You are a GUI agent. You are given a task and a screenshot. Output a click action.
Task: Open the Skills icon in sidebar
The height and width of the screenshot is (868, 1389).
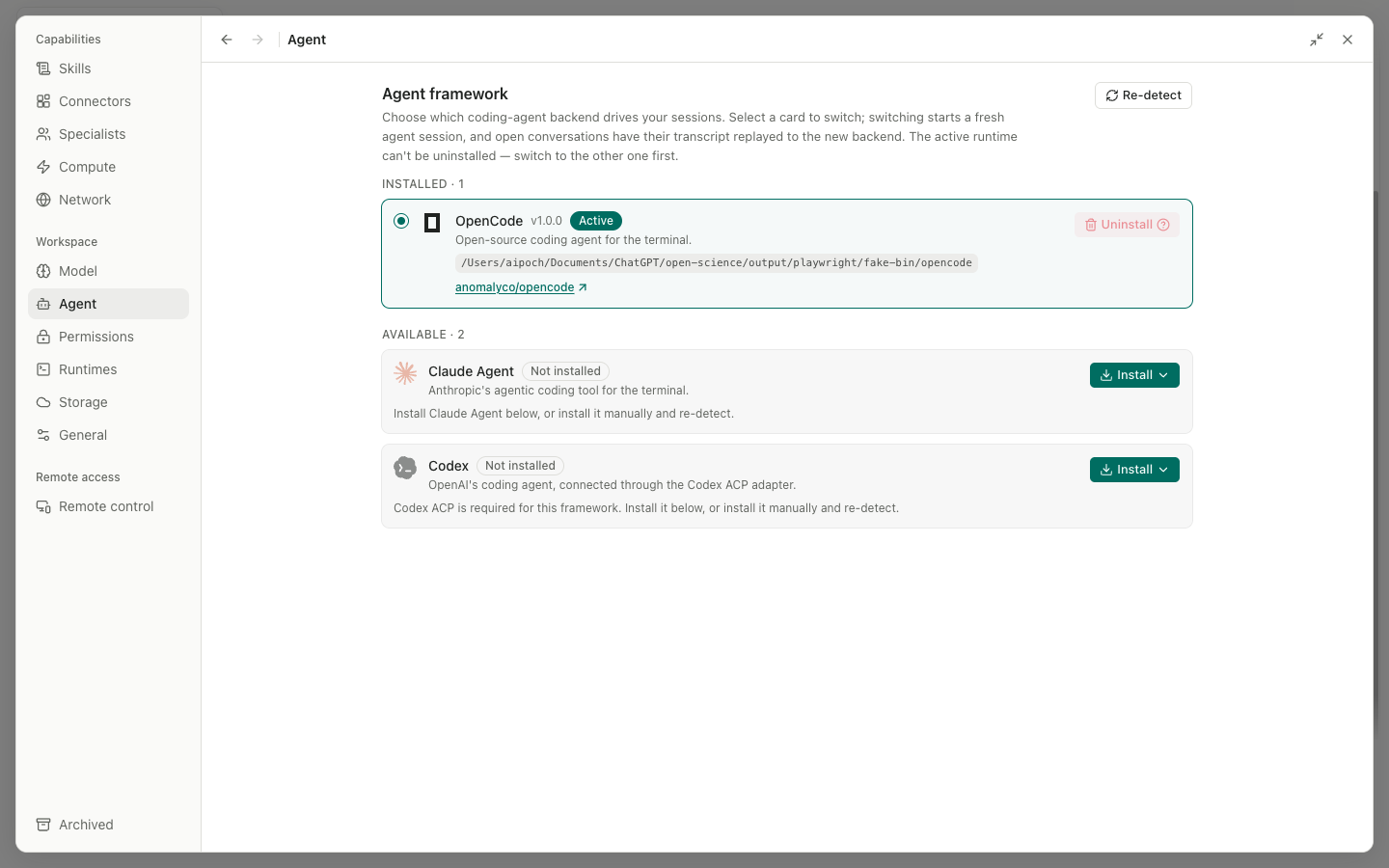click(43, 68)
